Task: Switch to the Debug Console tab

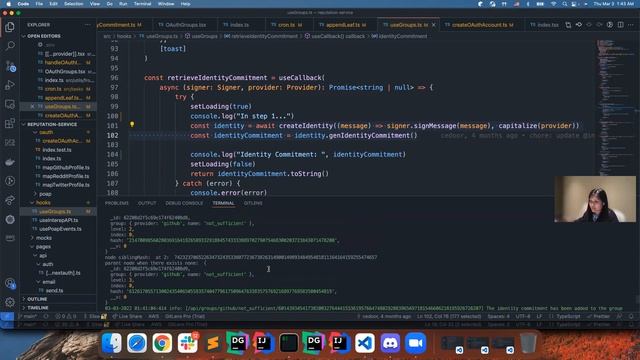Action: (184, 203)
